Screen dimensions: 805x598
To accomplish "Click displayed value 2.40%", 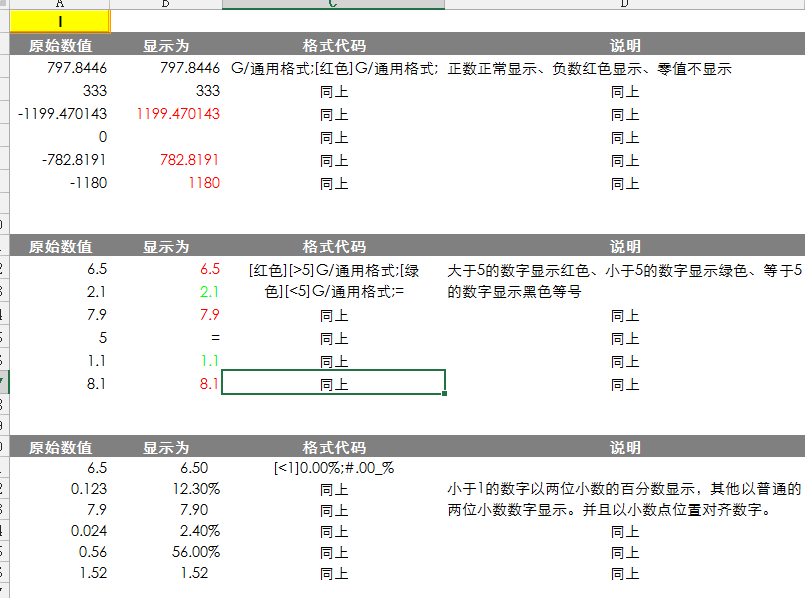I will (200, 531).
